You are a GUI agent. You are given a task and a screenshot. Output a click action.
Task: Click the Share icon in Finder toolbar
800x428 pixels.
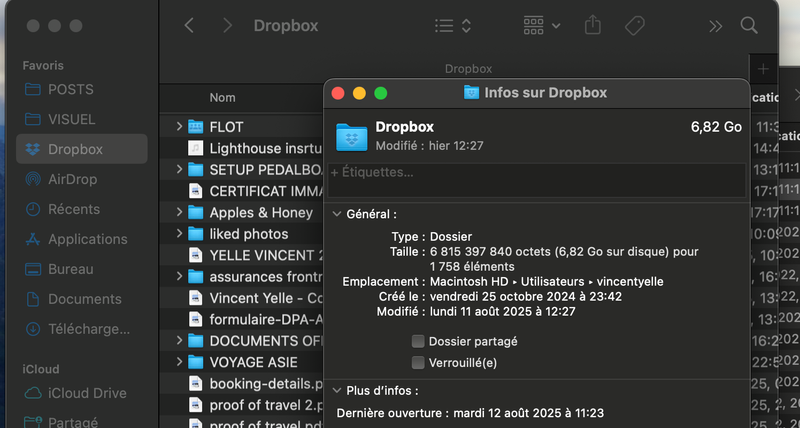click(x=592, y=25)
